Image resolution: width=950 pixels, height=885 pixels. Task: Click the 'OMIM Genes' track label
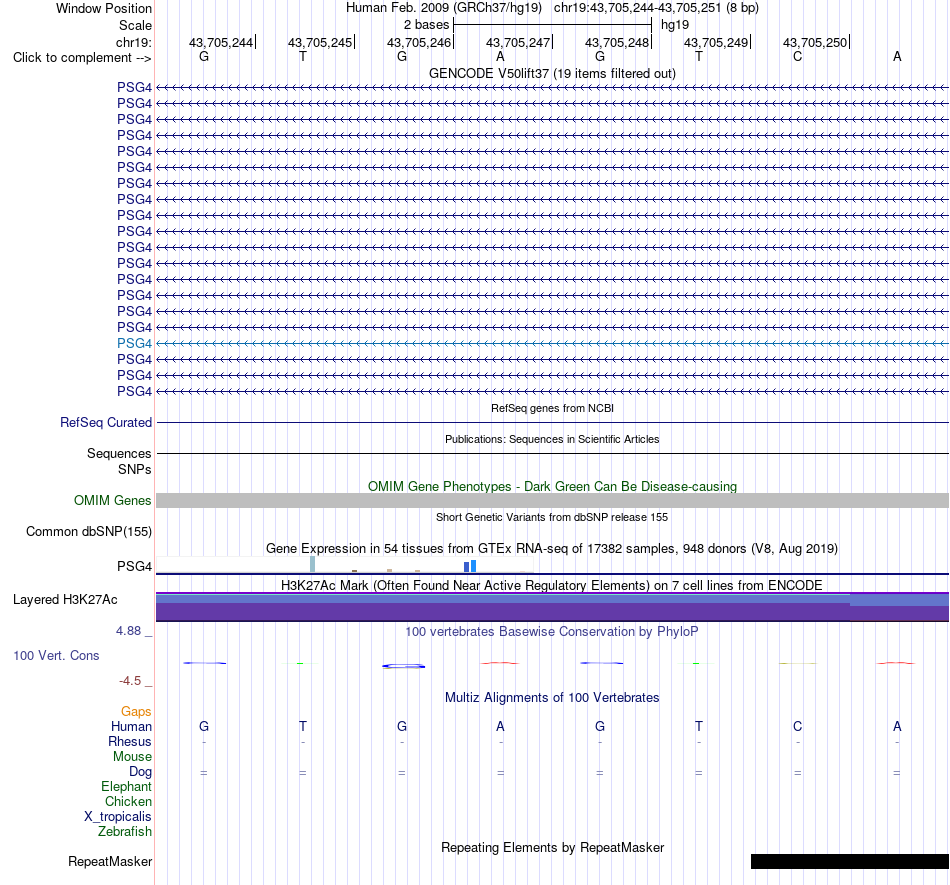113,500
